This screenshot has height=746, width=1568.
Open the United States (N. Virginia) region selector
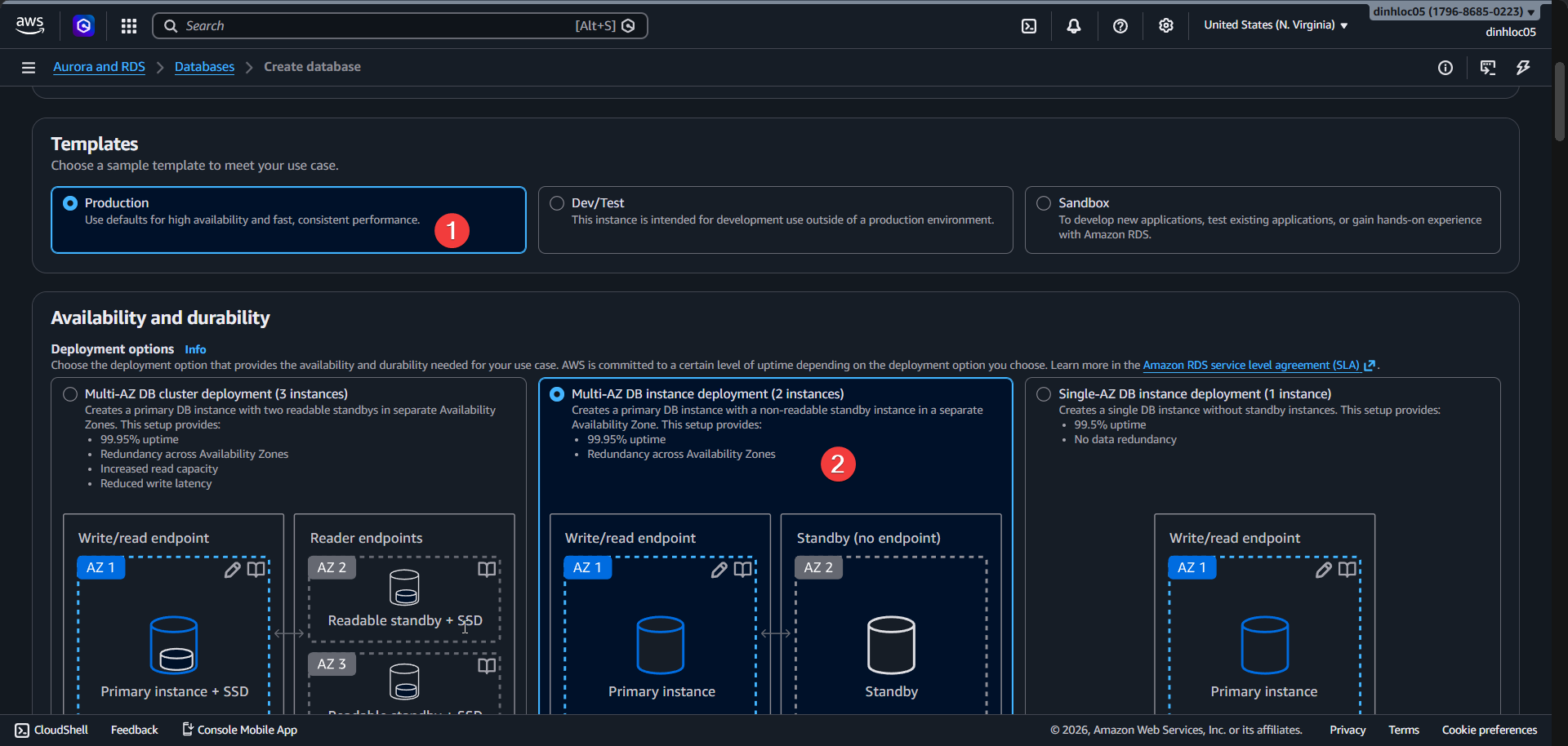click(1274, 25)
